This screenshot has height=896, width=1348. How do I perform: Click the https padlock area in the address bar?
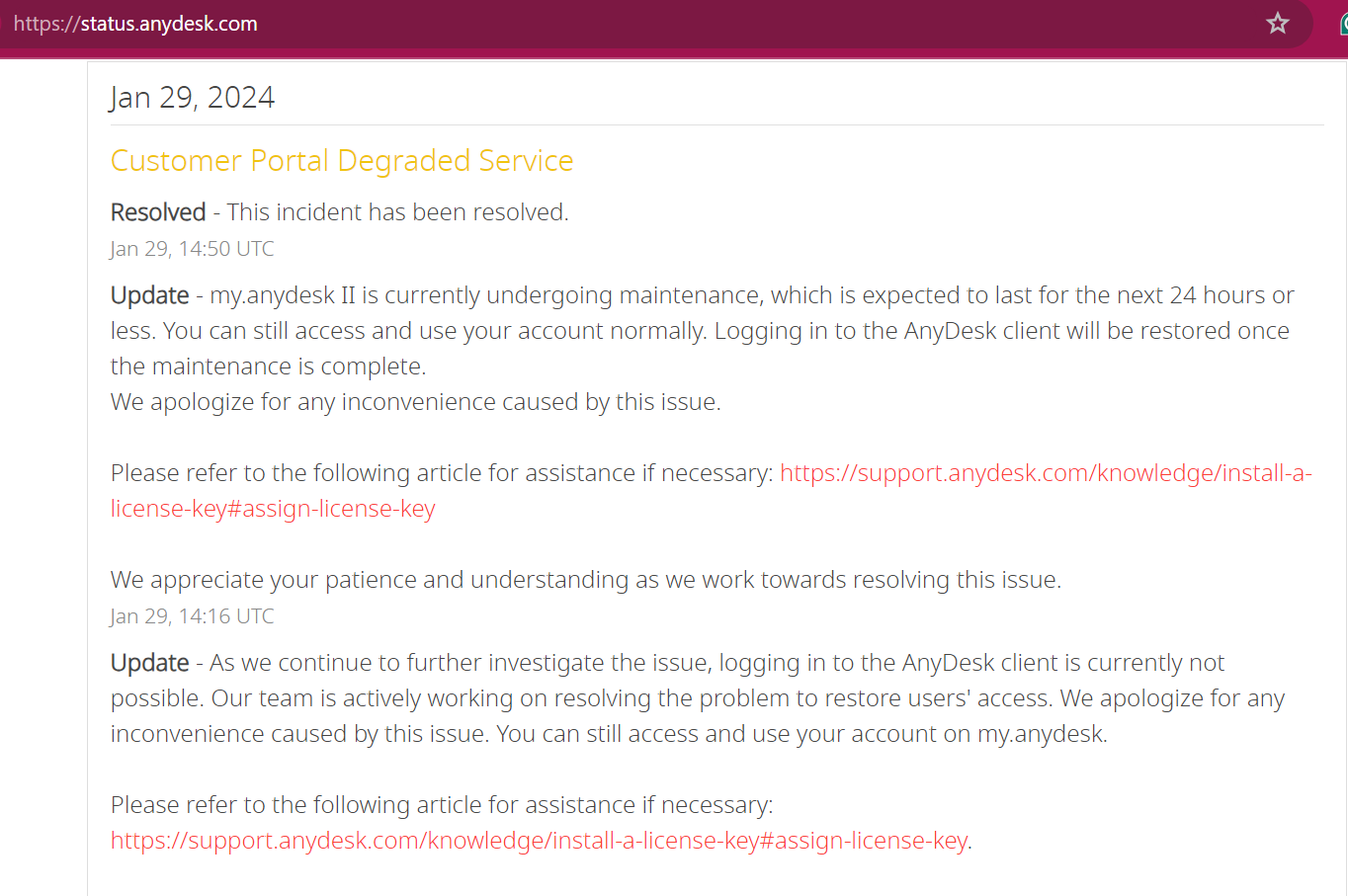coord(43,23)
